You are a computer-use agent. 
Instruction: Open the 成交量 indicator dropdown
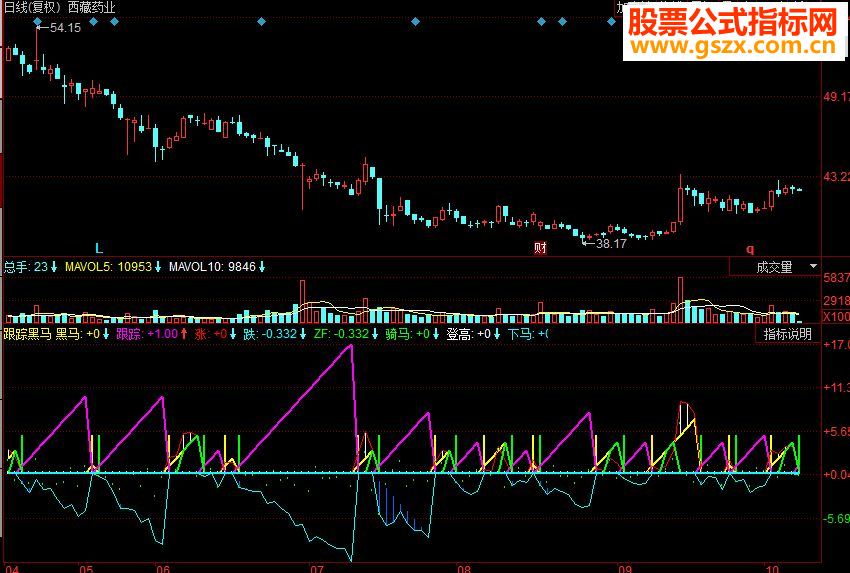[x=774, y=267]
